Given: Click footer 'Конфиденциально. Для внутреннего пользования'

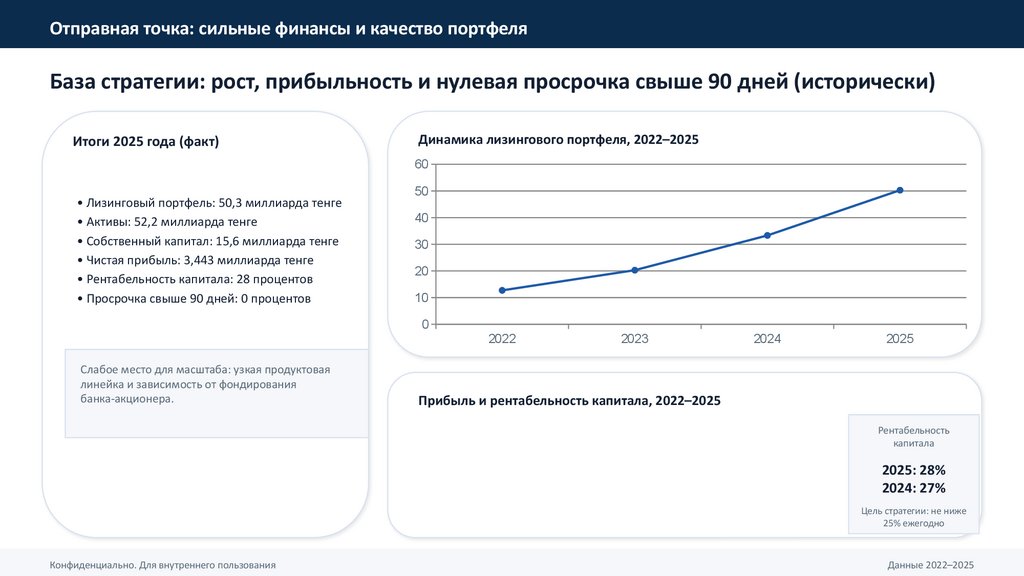Looking at the screenshot, I should pyautogui.click(x=163, y=565).
